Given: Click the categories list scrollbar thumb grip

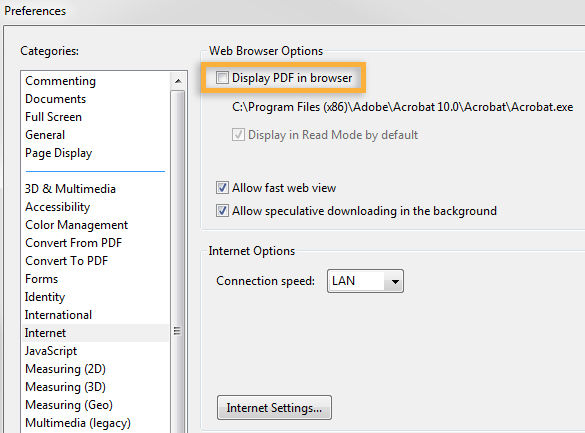Looking at the screenshot, I should tap(177, 331).
